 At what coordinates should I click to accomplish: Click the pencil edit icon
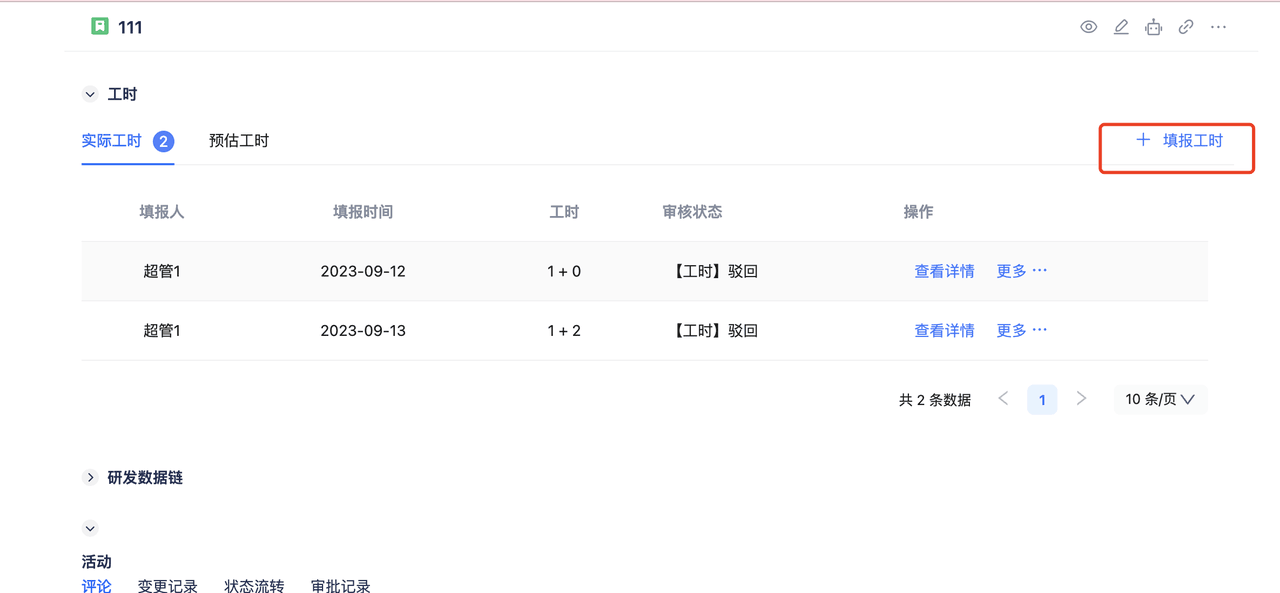[x=1121, y=27]
